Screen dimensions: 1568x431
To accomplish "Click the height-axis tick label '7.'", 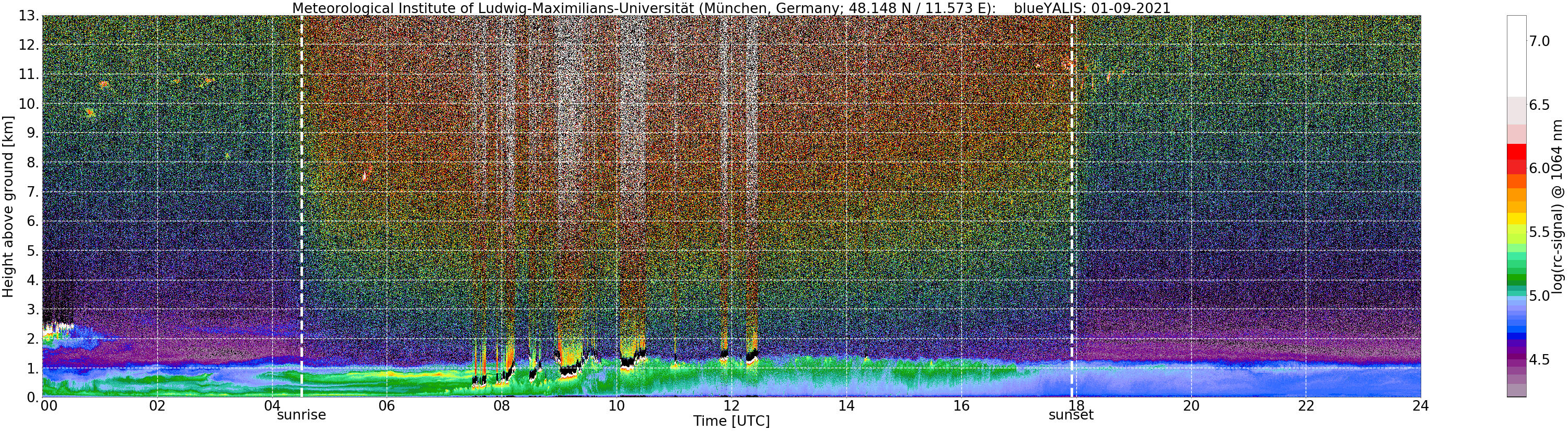I will [32, 191].
